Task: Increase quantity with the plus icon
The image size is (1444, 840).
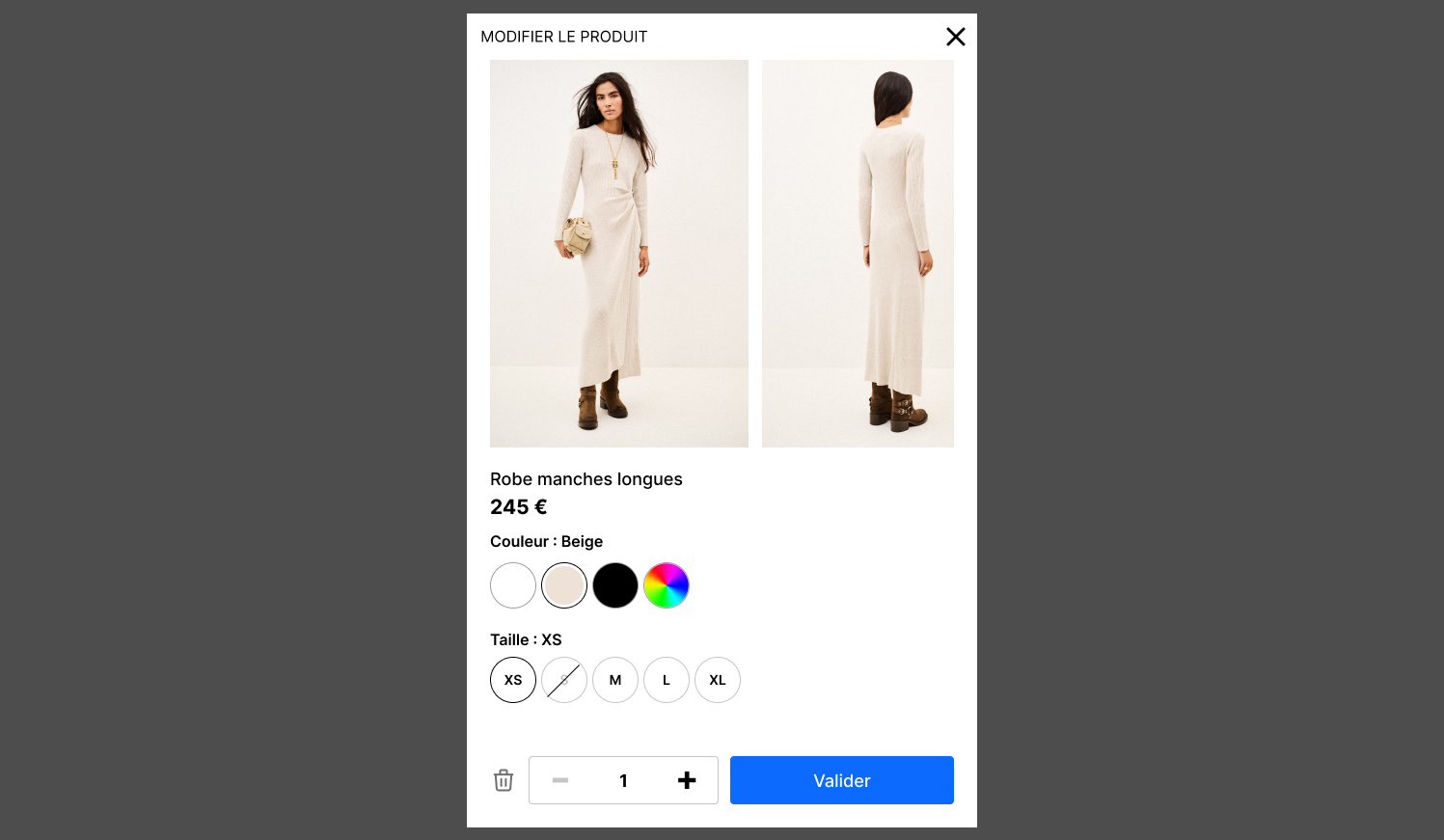Action: [x=687, y=780]
